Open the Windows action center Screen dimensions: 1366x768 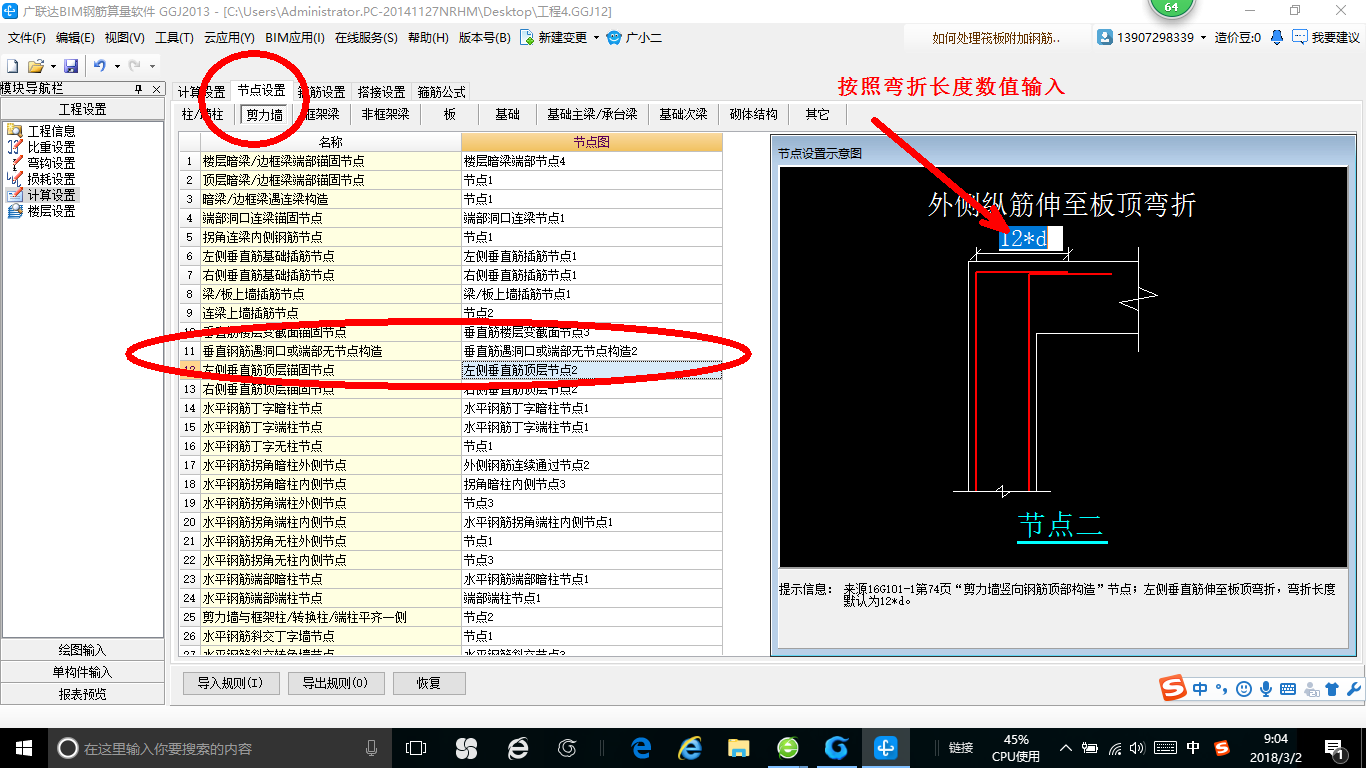click(1334, 748)
